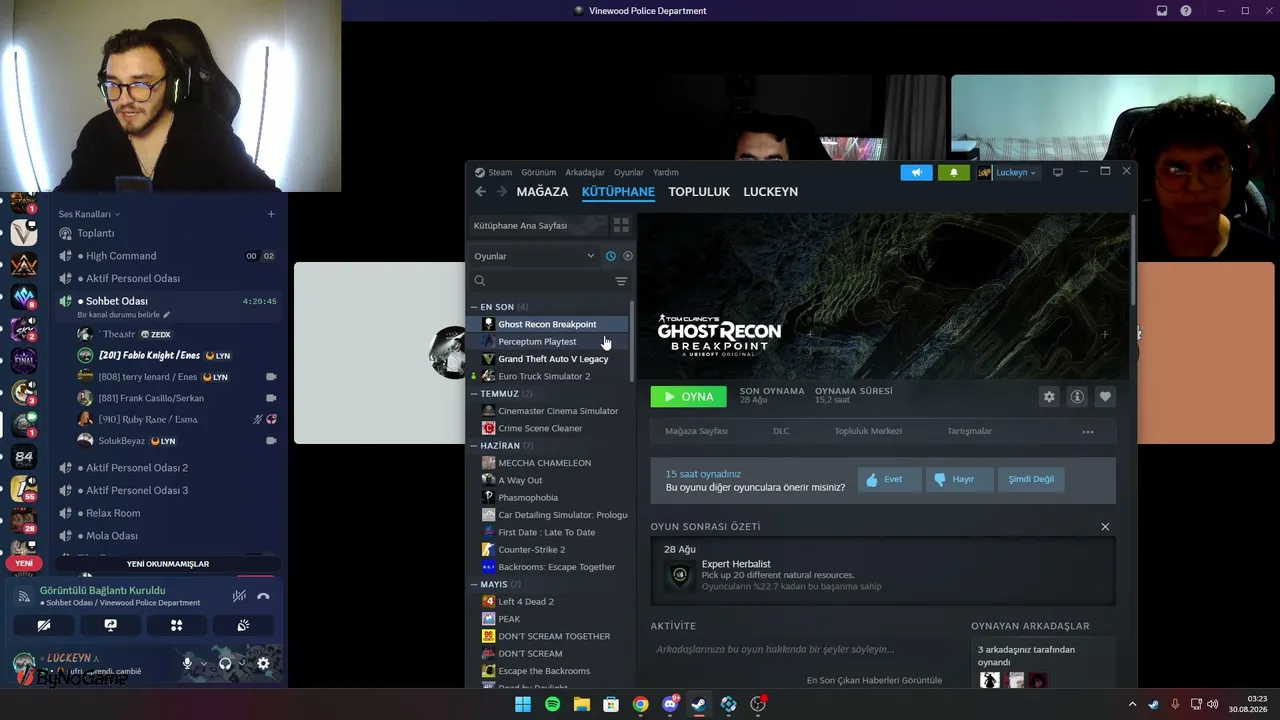1280x720 pixels.
Task: Open the Görünüm menu
Action: 538,172
